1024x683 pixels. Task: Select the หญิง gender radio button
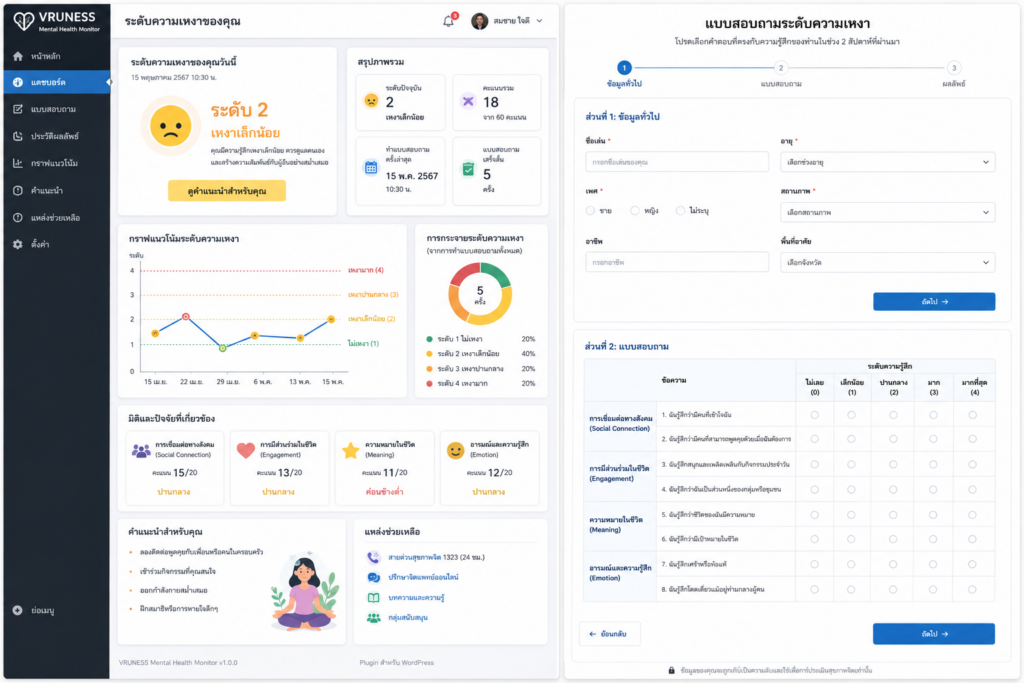tap(635, 210)
